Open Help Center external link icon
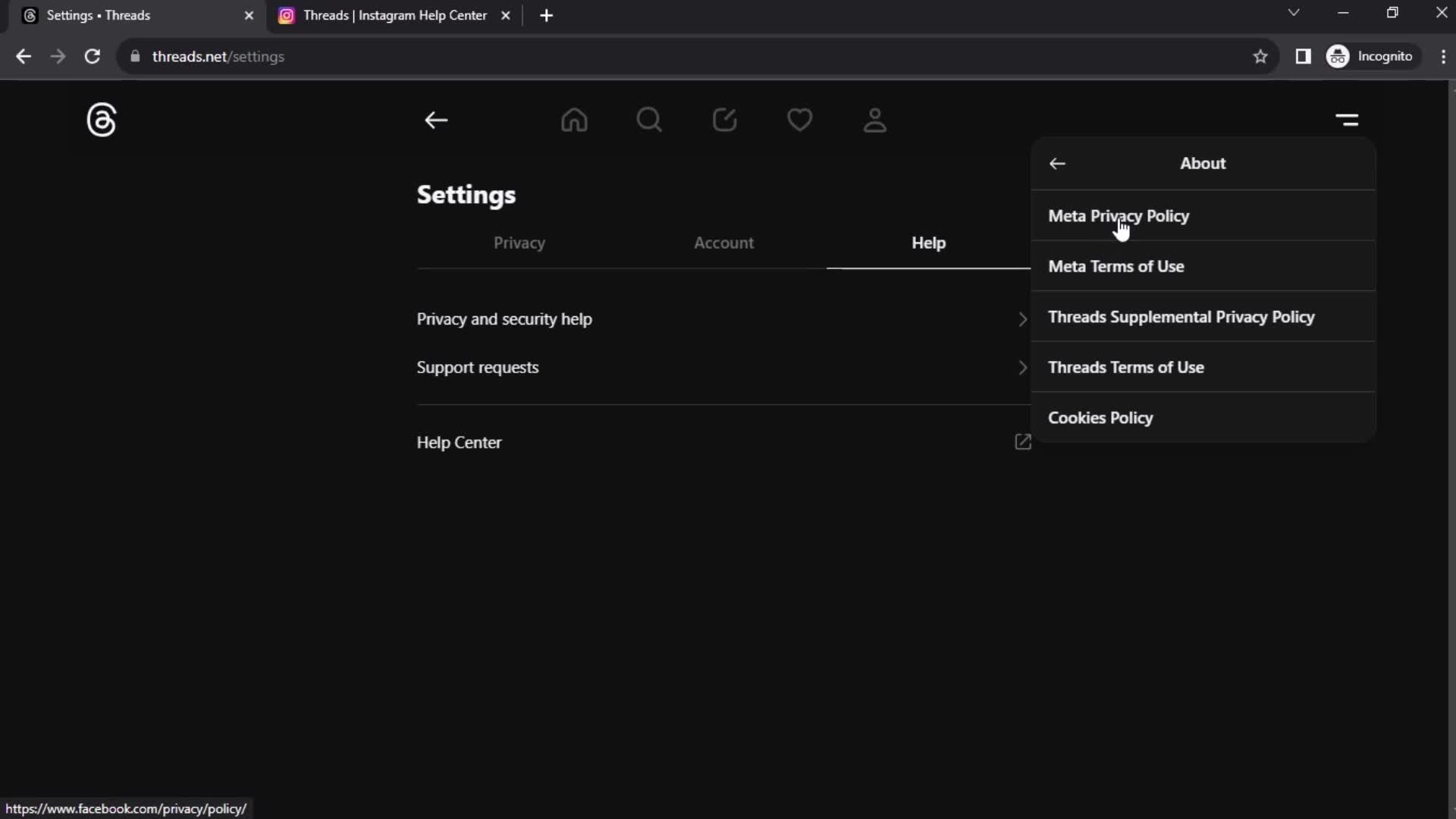Image resolution: width=1456 pixels, height=819 pixels. 1023,442
